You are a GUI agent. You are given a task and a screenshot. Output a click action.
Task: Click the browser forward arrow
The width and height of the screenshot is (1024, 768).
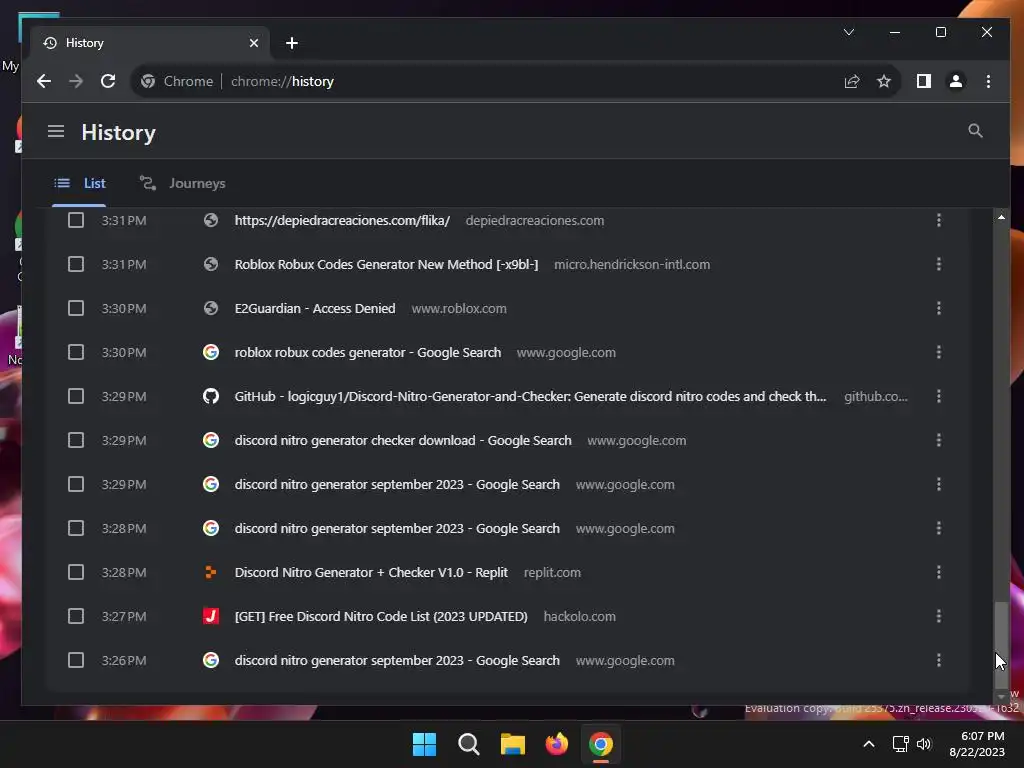tap(76, 81)
